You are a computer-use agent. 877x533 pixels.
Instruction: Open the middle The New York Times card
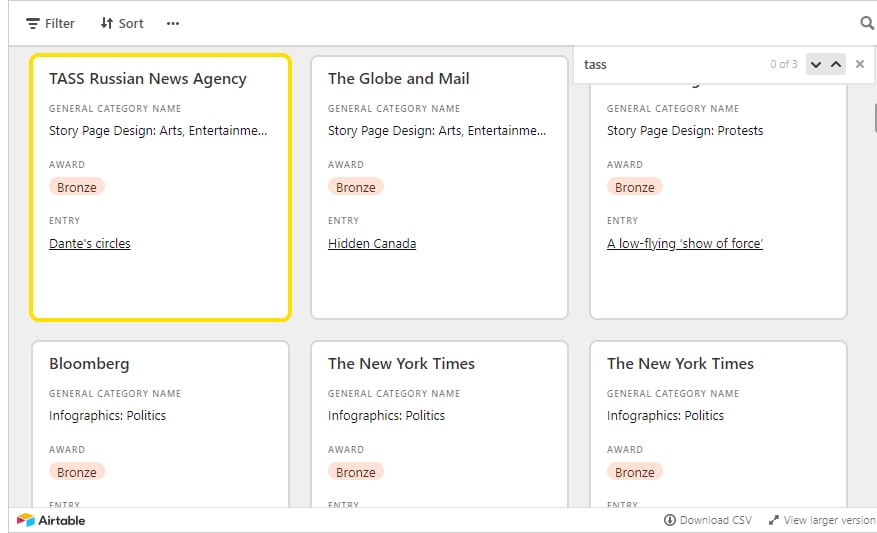[440, 425]
